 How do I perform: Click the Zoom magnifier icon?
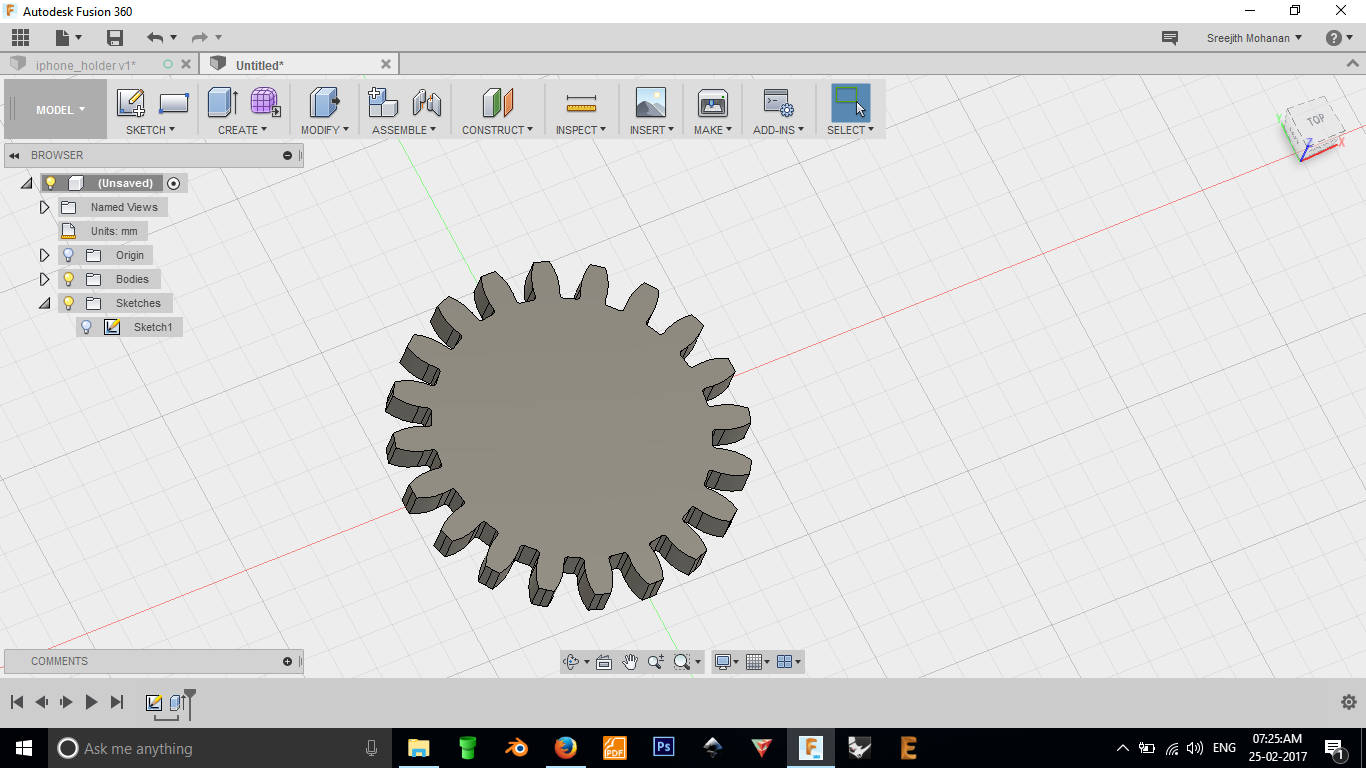point(656,662)
